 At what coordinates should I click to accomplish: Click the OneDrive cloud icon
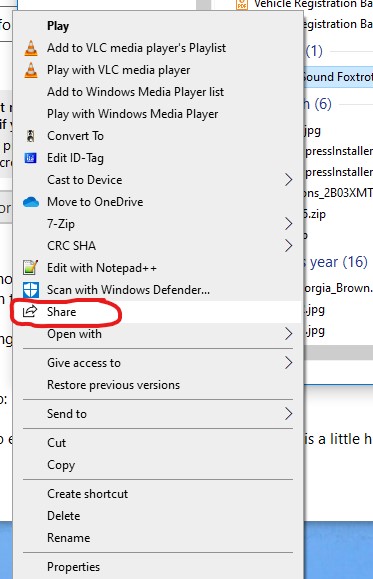pos(31,202)
